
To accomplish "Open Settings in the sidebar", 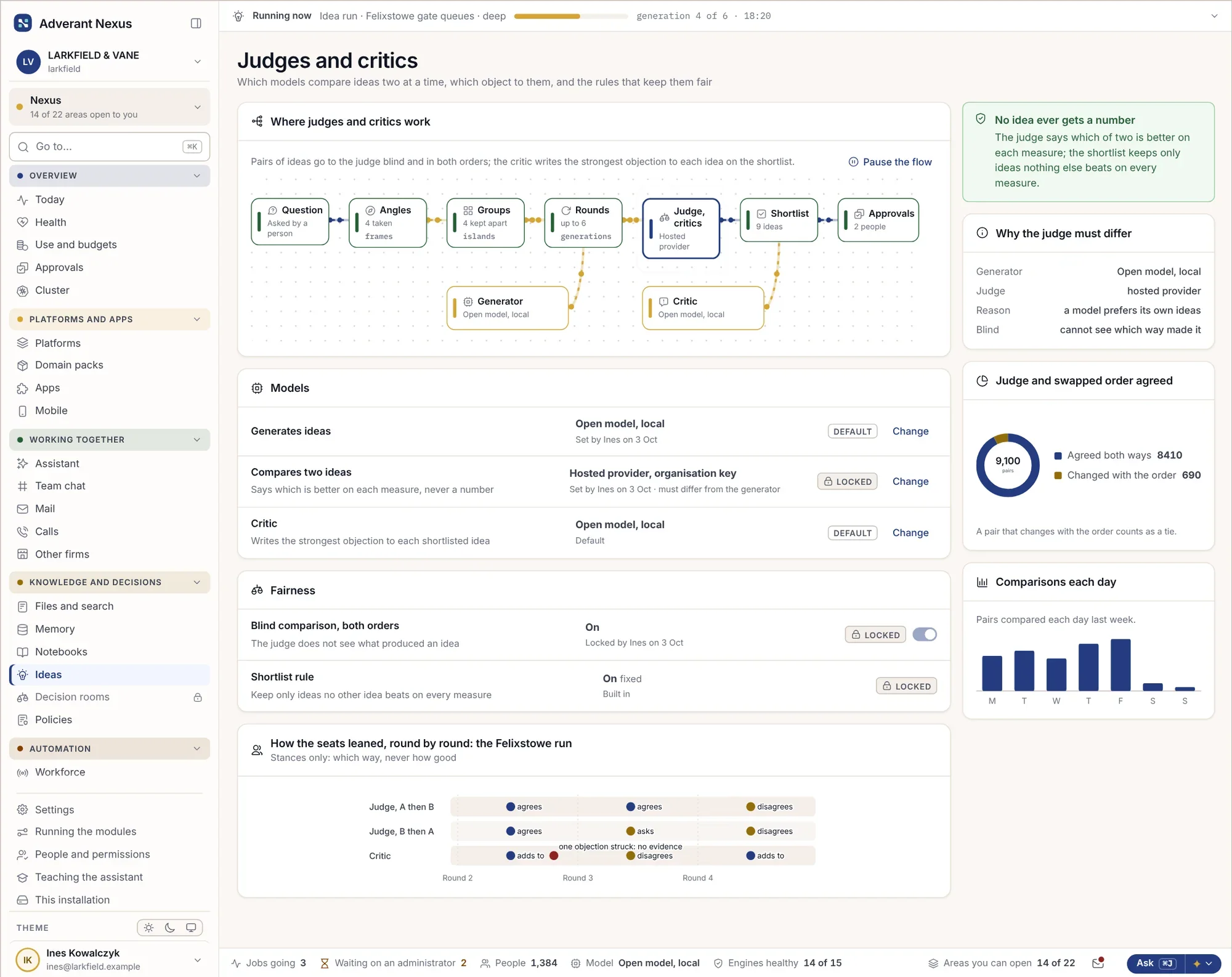I will 110,809.
